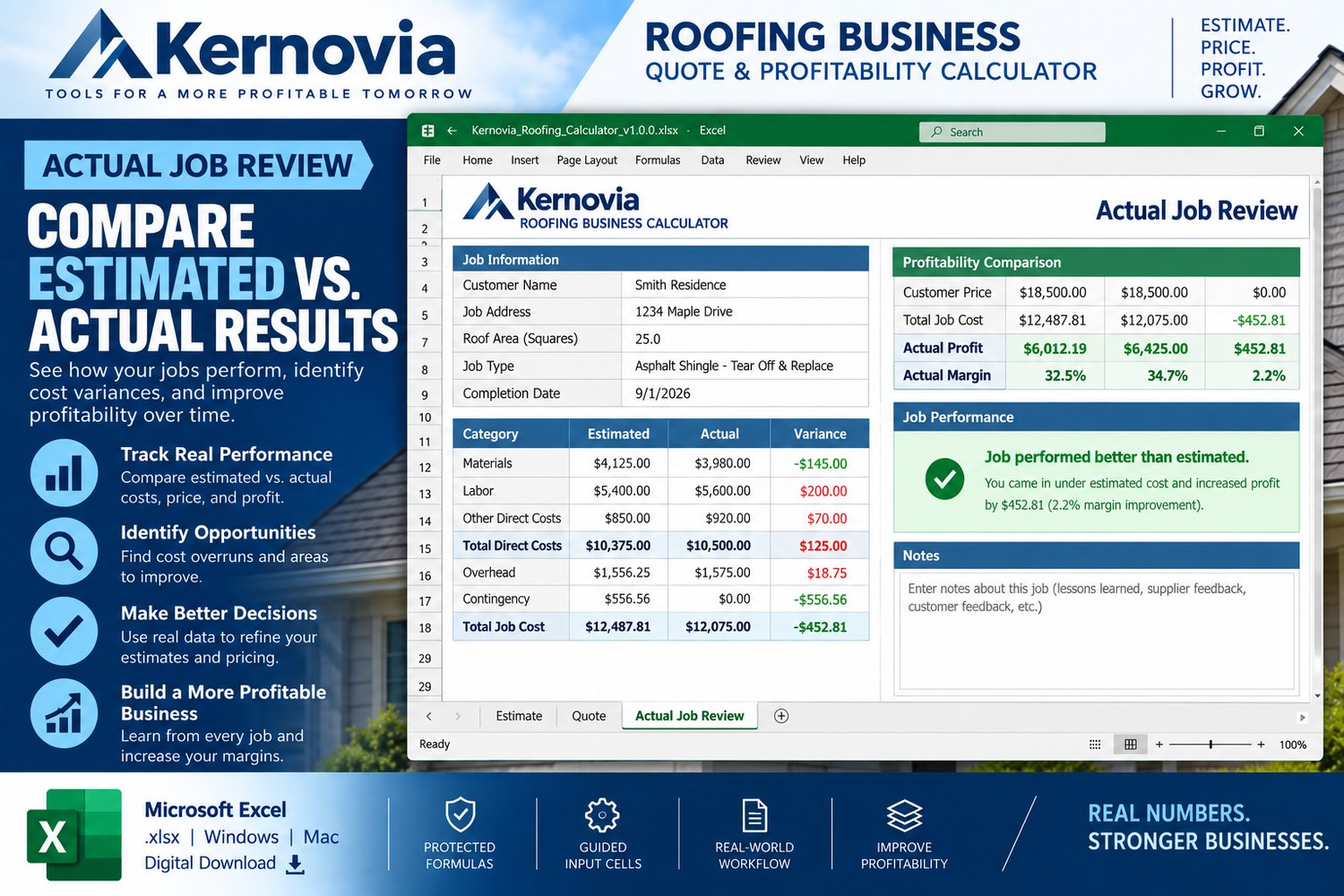Open the Page Layout menu
The width and height of the screenshot is (1344, 896).
tap(587, 160)
